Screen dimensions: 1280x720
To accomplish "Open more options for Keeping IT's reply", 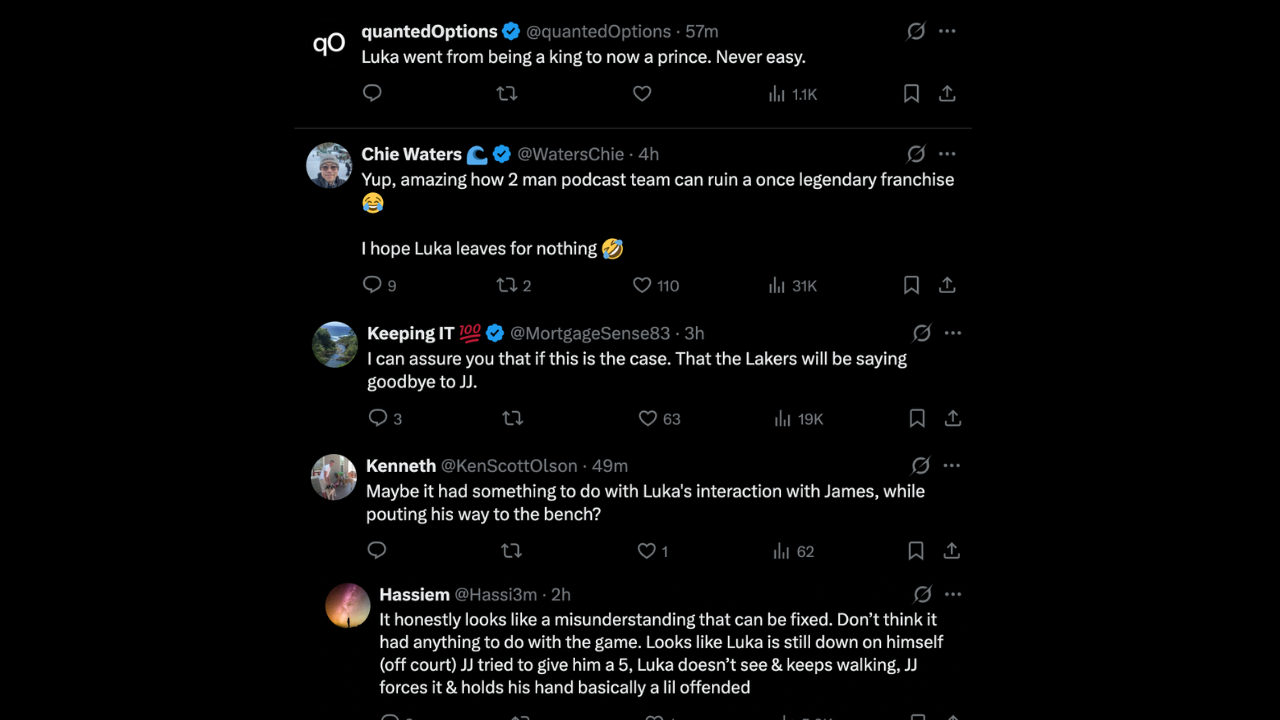I will click(953, 333).
